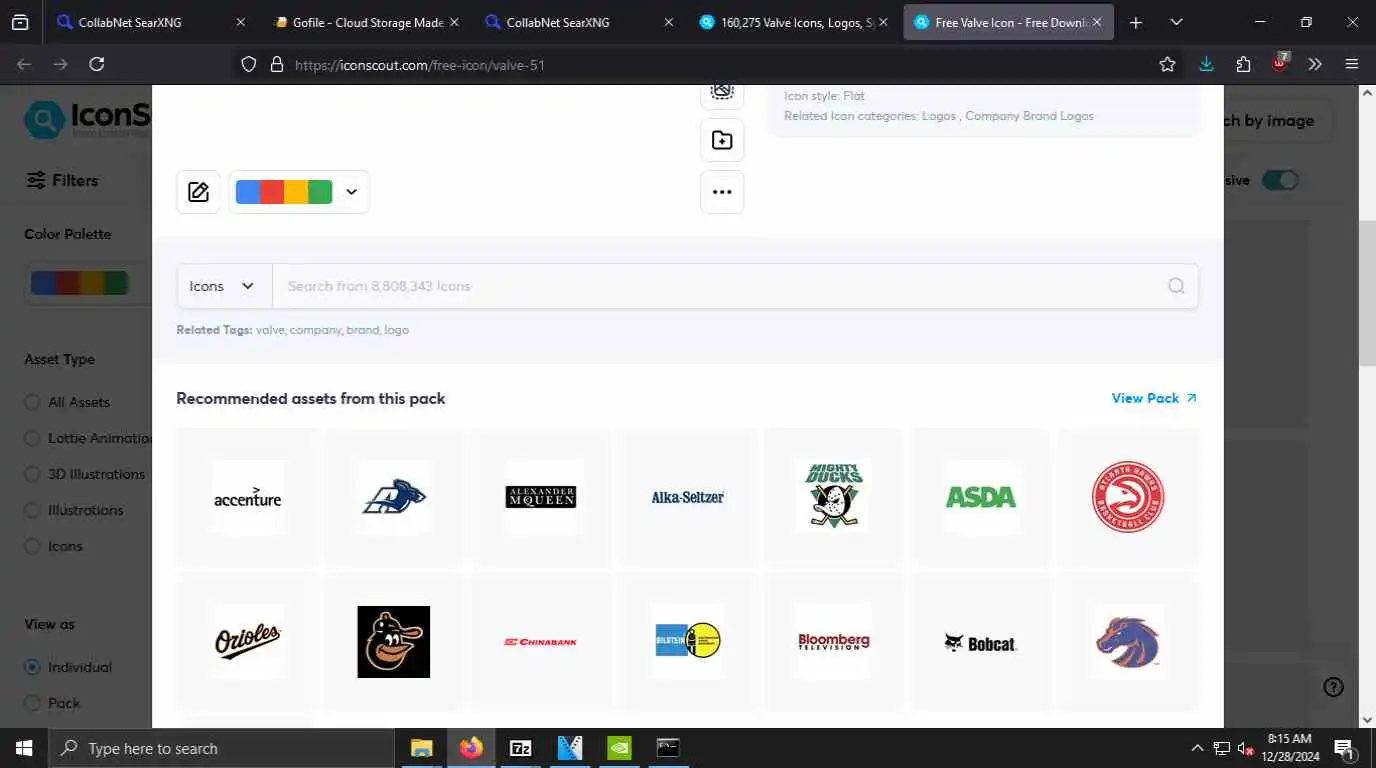List all tabs with the chevron button

[1176, 22]
